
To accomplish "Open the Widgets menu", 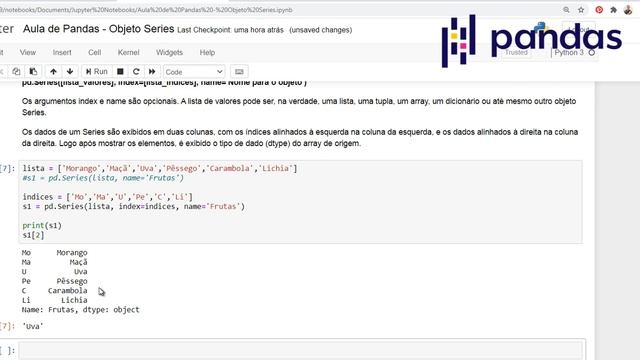I will click(169, 52).
